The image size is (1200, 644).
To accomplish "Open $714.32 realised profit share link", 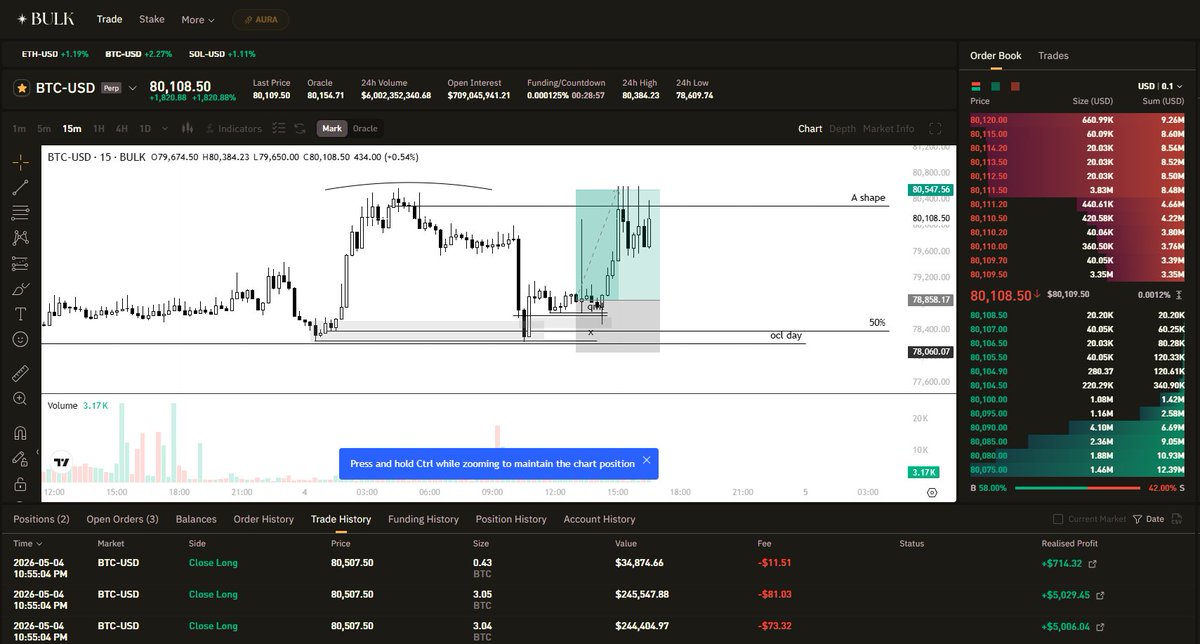I will pyautogui.click(x=1092, y=564).
